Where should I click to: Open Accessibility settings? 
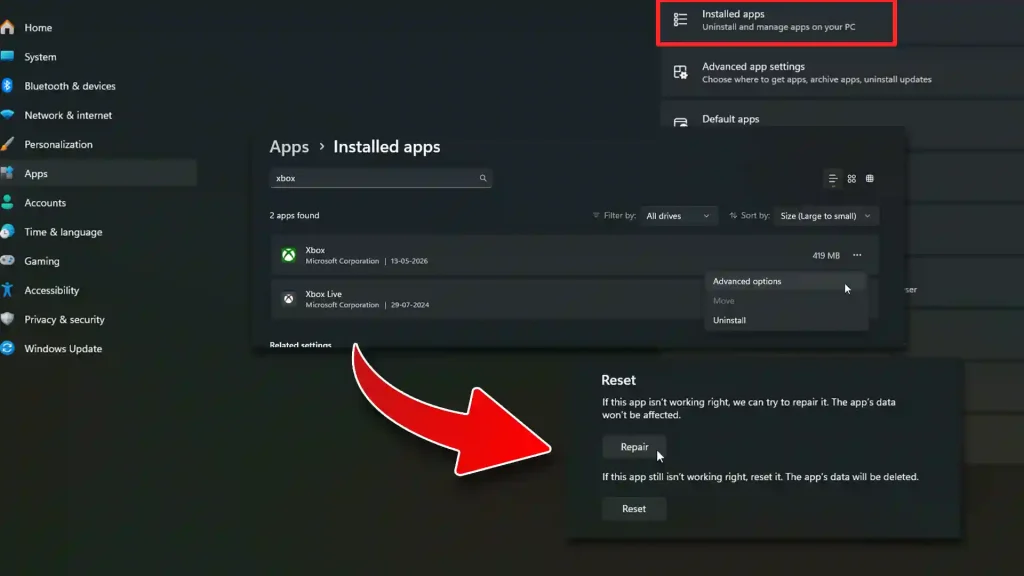click(52, 290)
